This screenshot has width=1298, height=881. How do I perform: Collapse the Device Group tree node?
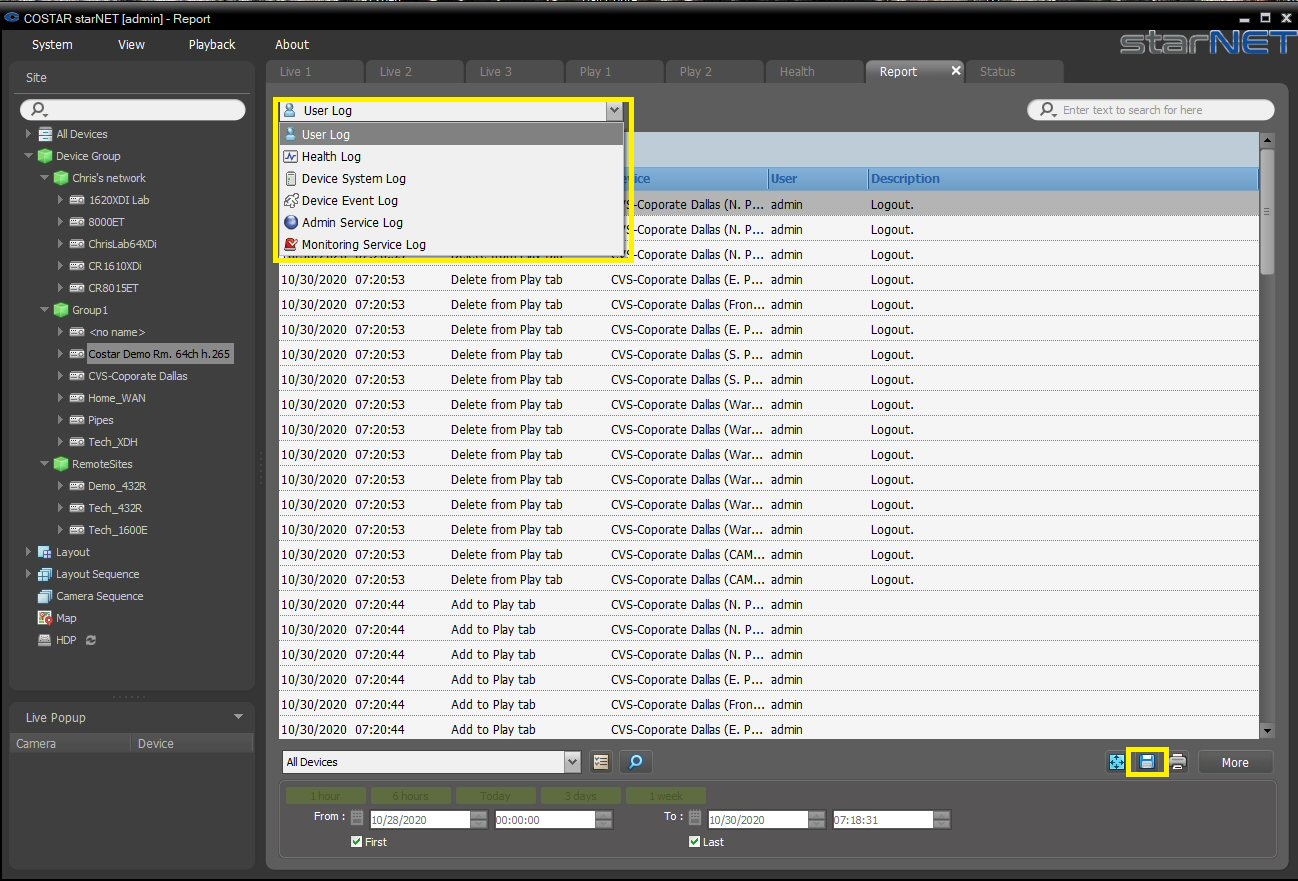(29, 156)
